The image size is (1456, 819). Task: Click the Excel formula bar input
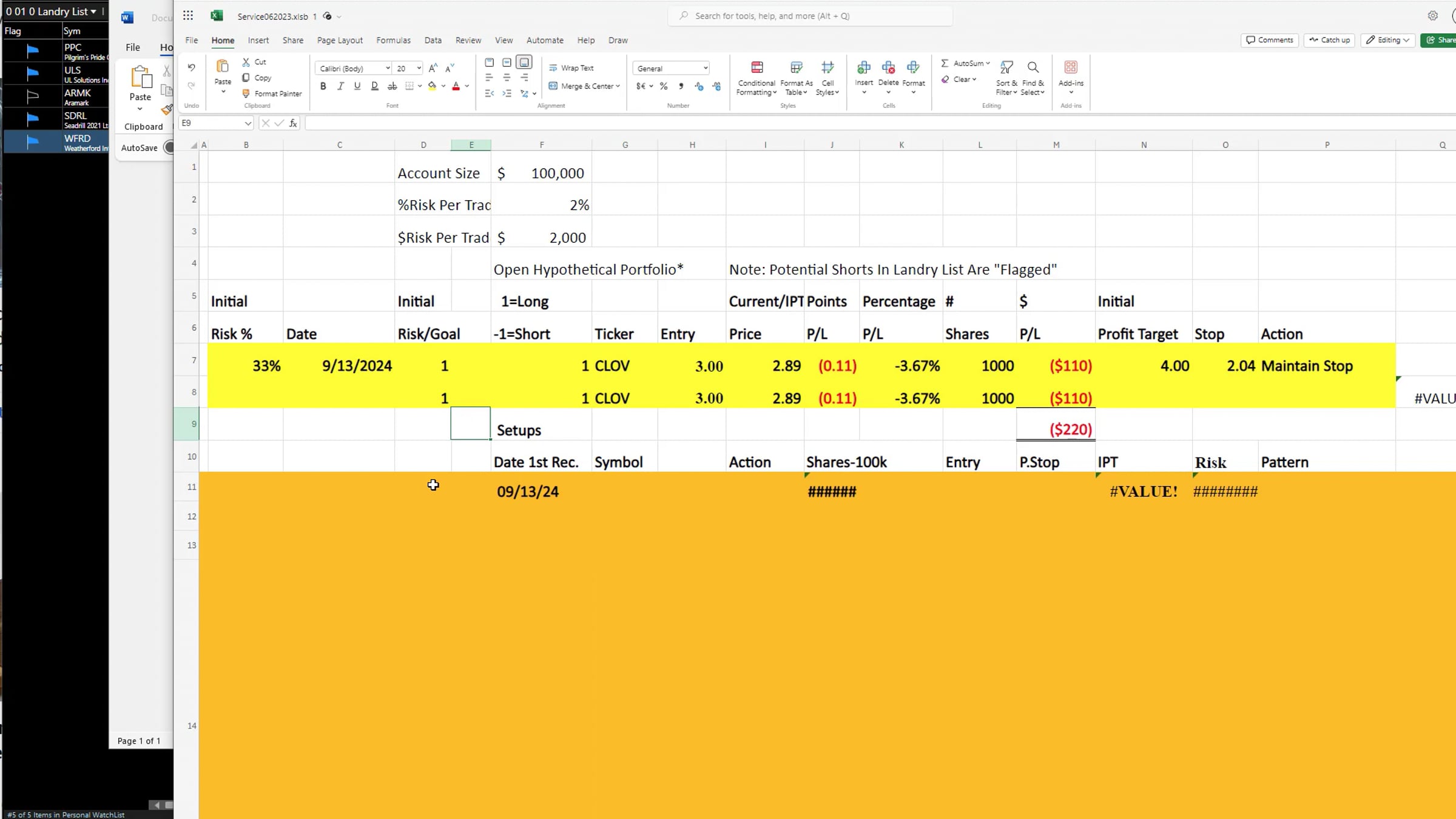(x=880, y=123)
